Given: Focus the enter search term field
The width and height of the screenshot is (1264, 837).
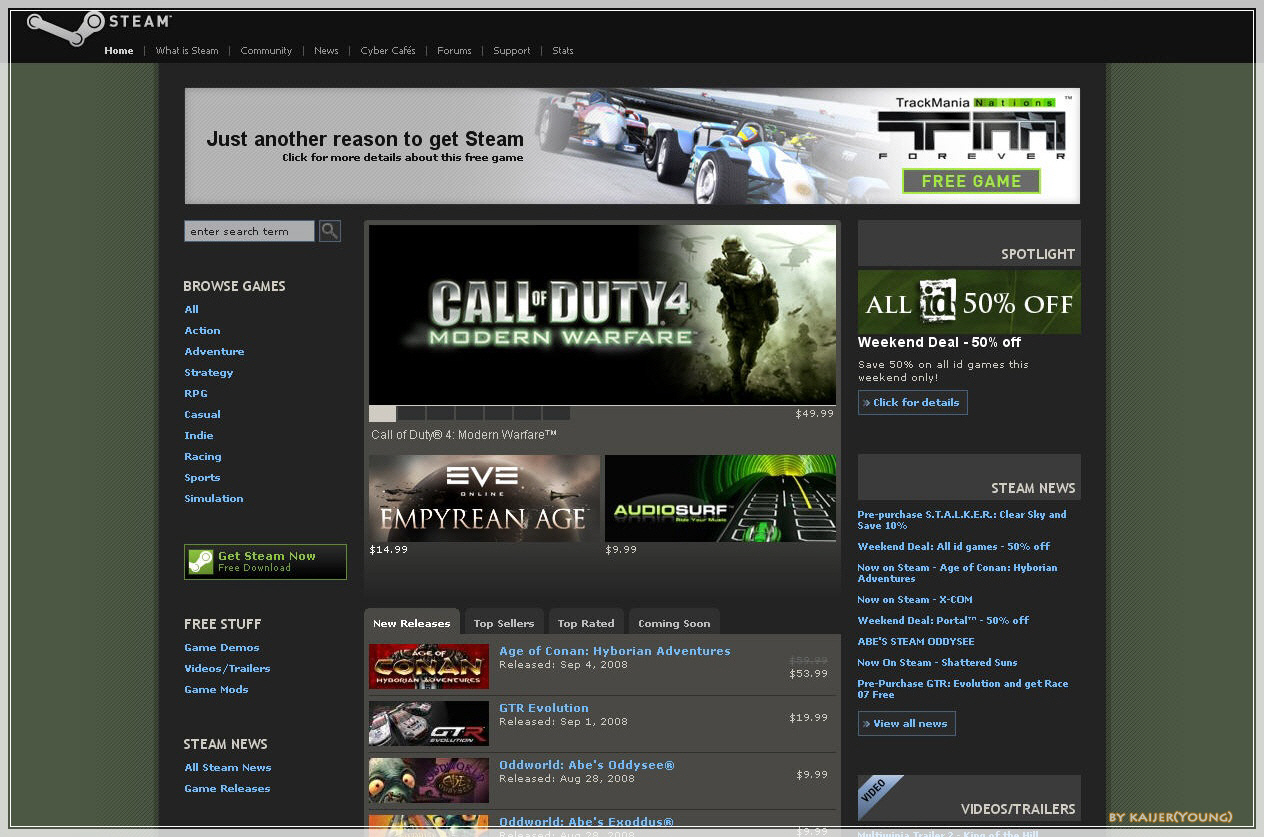Looking at the screenshot, I should [249, 231].
